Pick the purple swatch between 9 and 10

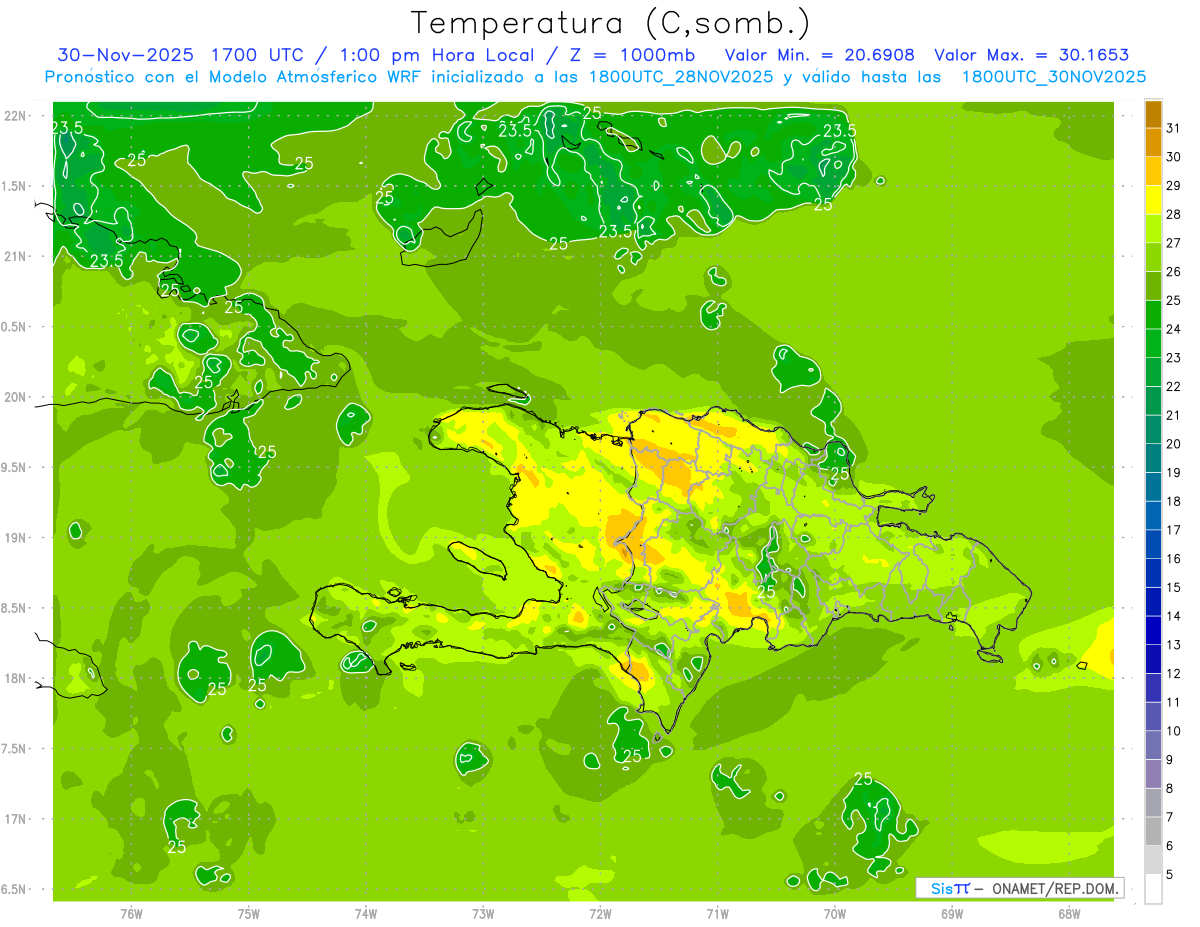(1153, 745)
